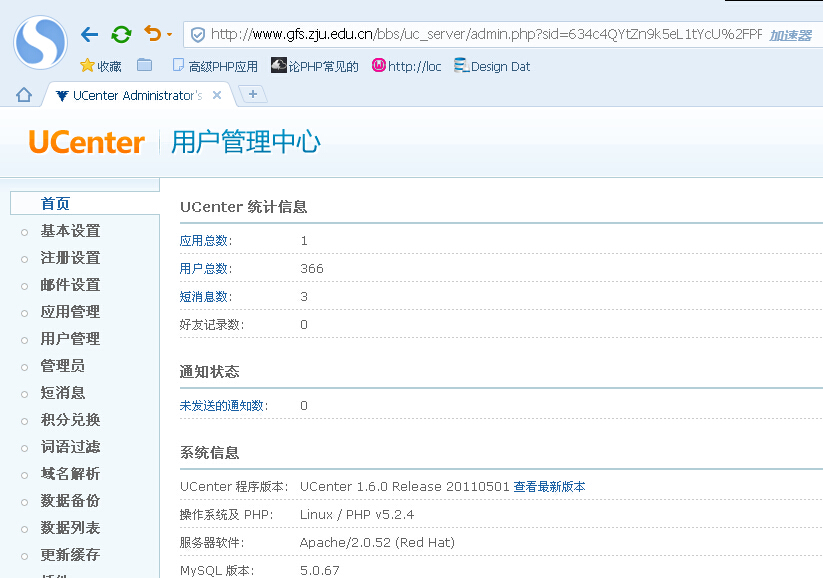This screenshot has width=823, height=578.
Task: Click the 好友记录数 label
Action: coord(210,325)
